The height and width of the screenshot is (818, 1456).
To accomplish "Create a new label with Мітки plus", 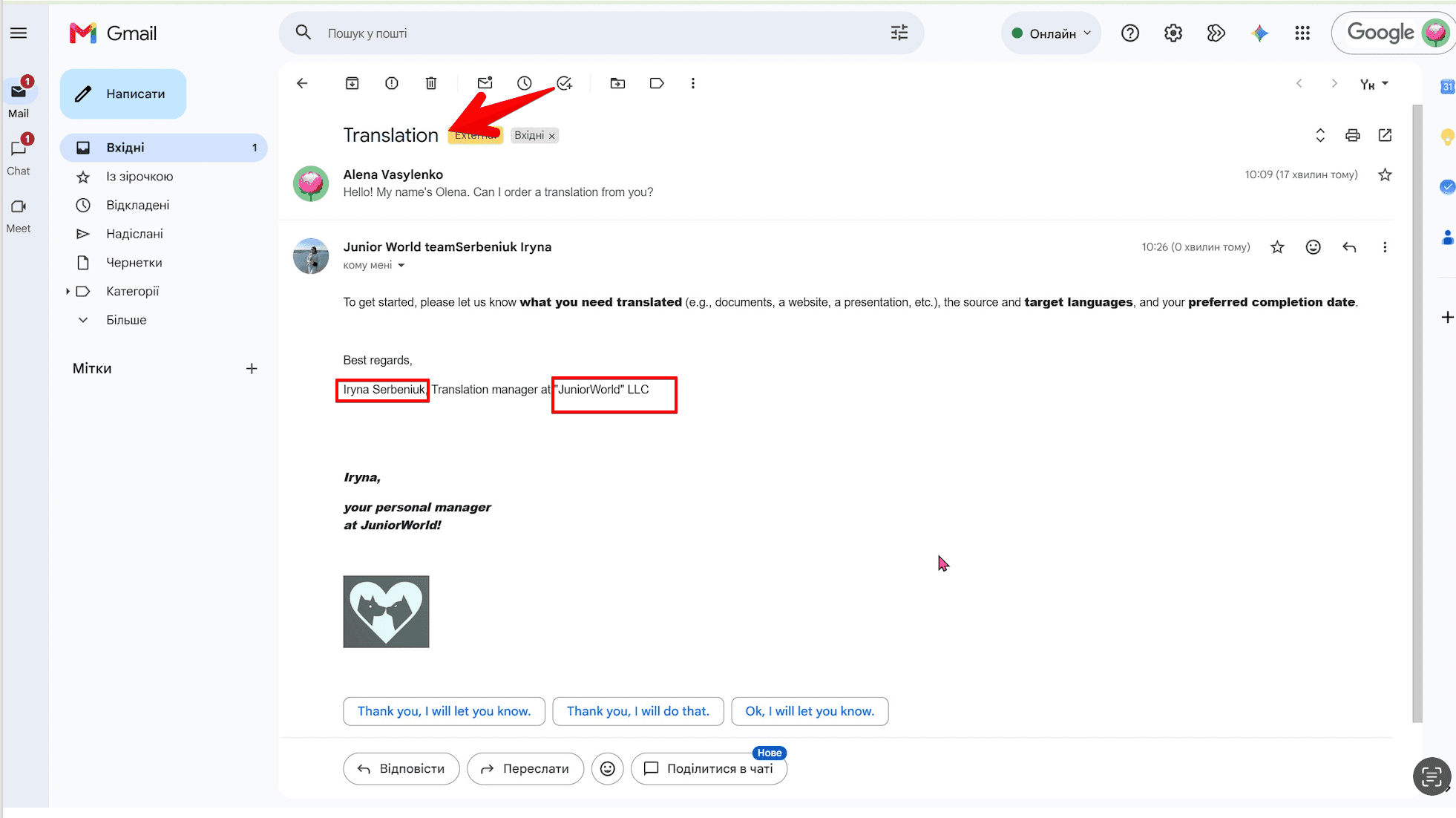I will coord(252,369).
